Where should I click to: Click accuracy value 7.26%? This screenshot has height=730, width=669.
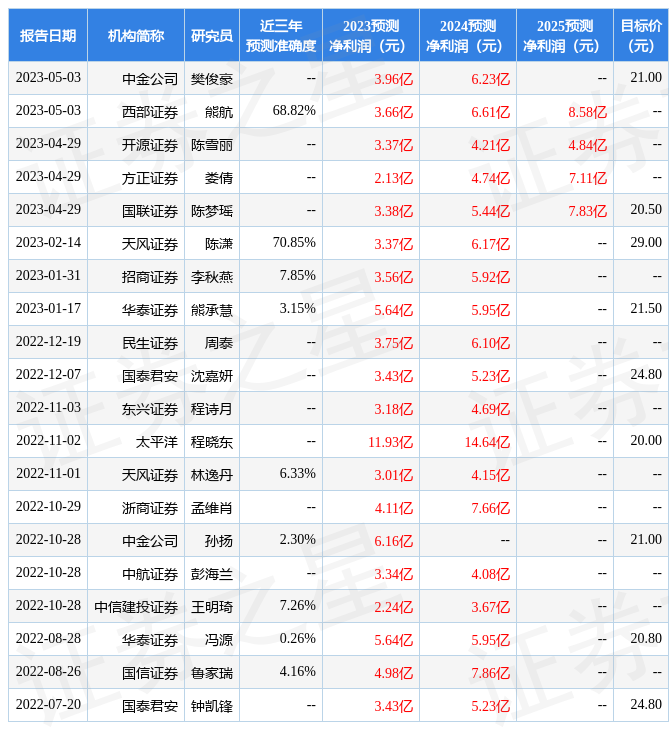(297, 606)
